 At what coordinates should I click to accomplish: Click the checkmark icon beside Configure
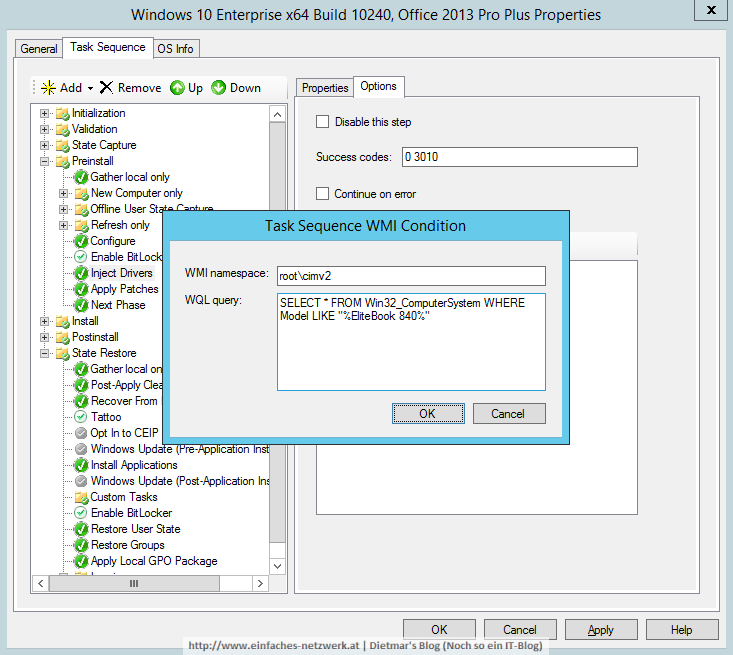pos(81,241)
